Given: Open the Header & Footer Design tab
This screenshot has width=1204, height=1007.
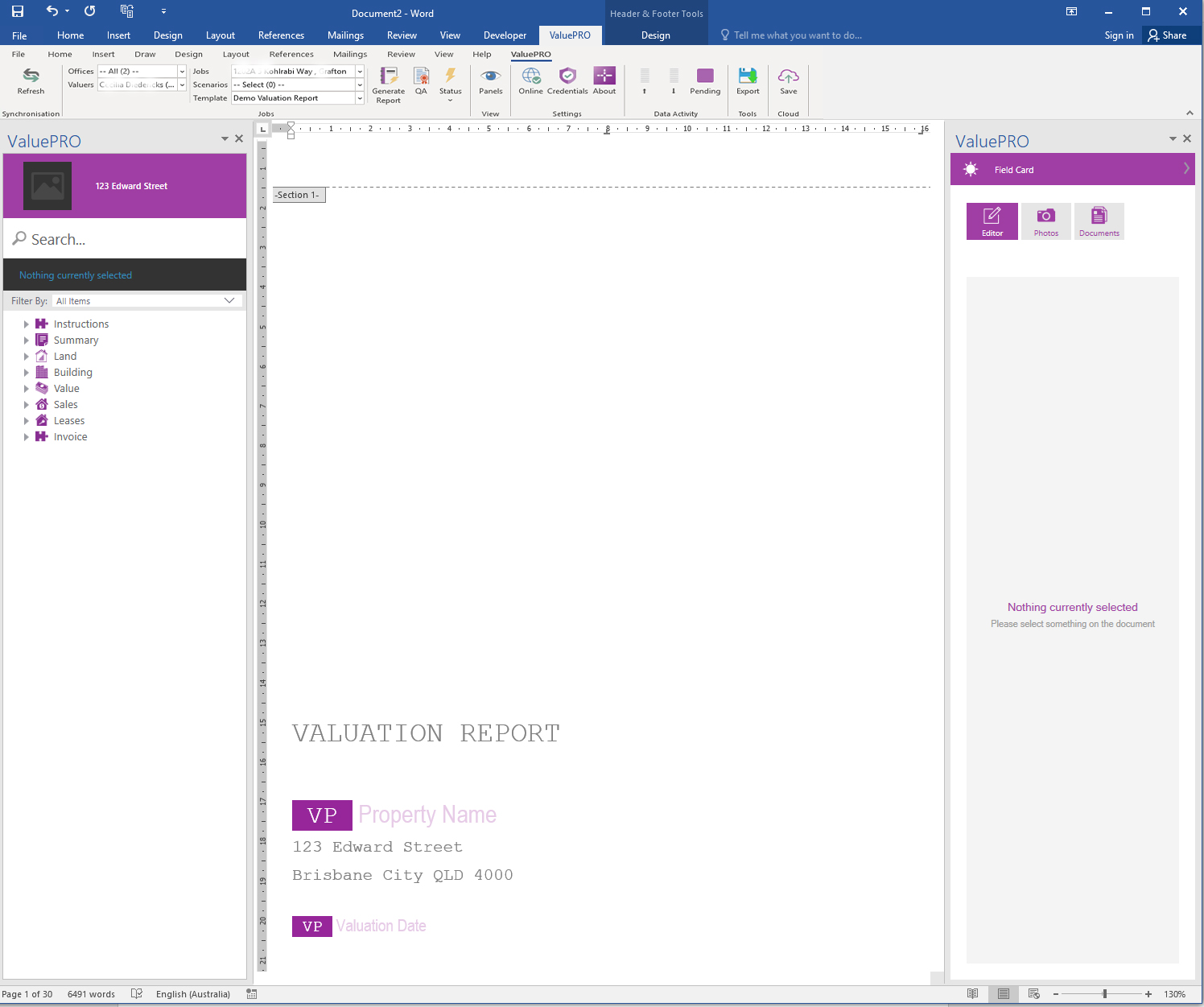Looking at the screenshot, I should click(x=656, y=35).
